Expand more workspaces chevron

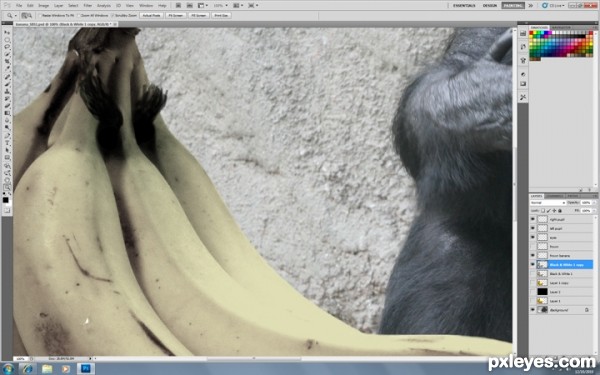(531, 5)
